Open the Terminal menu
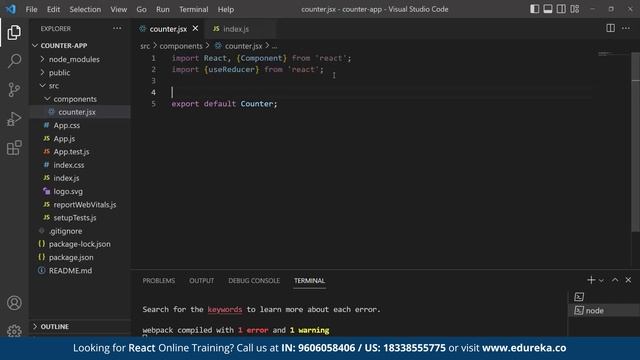The height and width of the screenshot is (360, 640). pos(193,9)
